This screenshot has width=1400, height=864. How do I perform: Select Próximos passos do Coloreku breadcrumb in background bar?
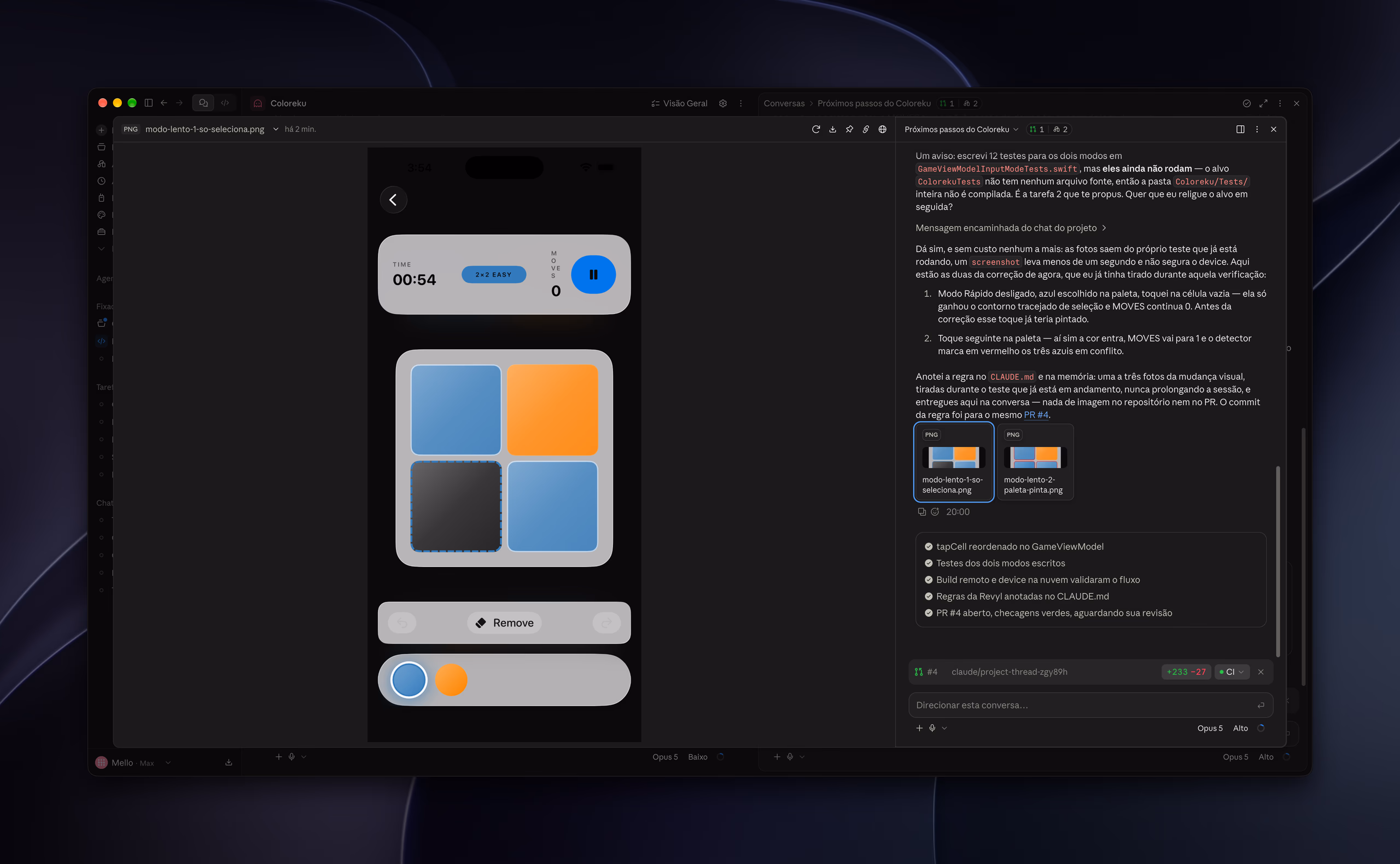874,103
